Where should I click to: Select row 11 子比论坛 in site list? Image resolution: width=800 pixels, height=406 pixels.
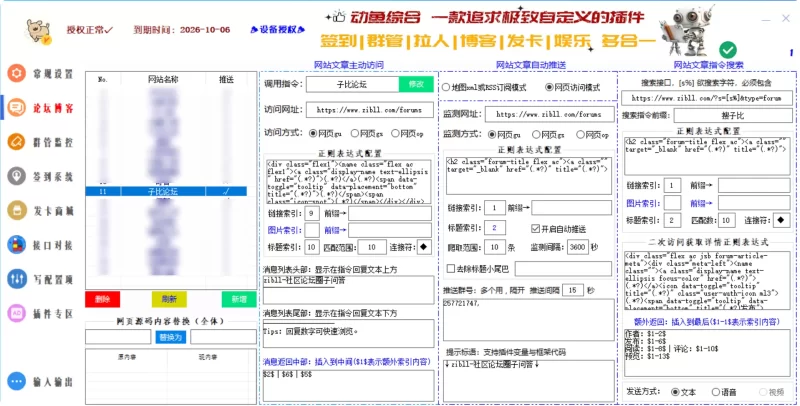coord(166,191)
